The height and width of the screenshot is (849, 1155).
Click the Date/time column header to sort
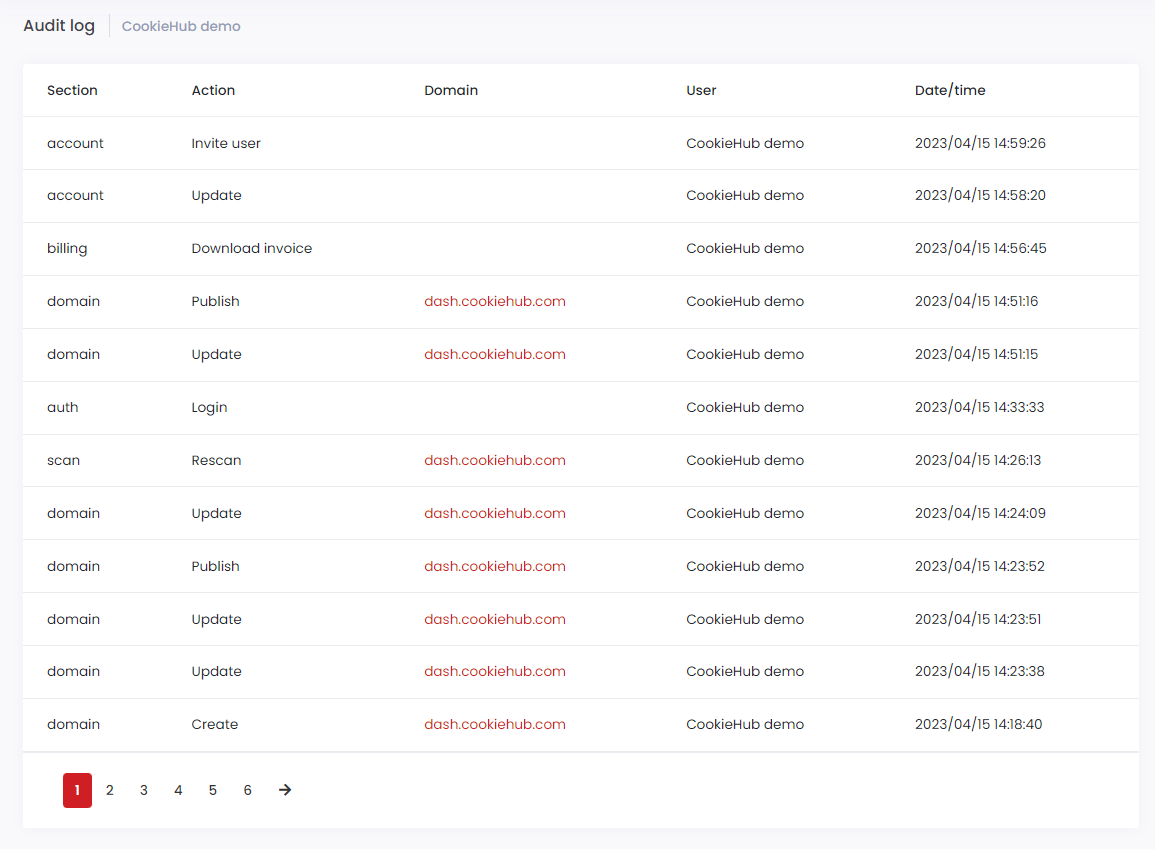pyautogui.click(x=949, y=90)
